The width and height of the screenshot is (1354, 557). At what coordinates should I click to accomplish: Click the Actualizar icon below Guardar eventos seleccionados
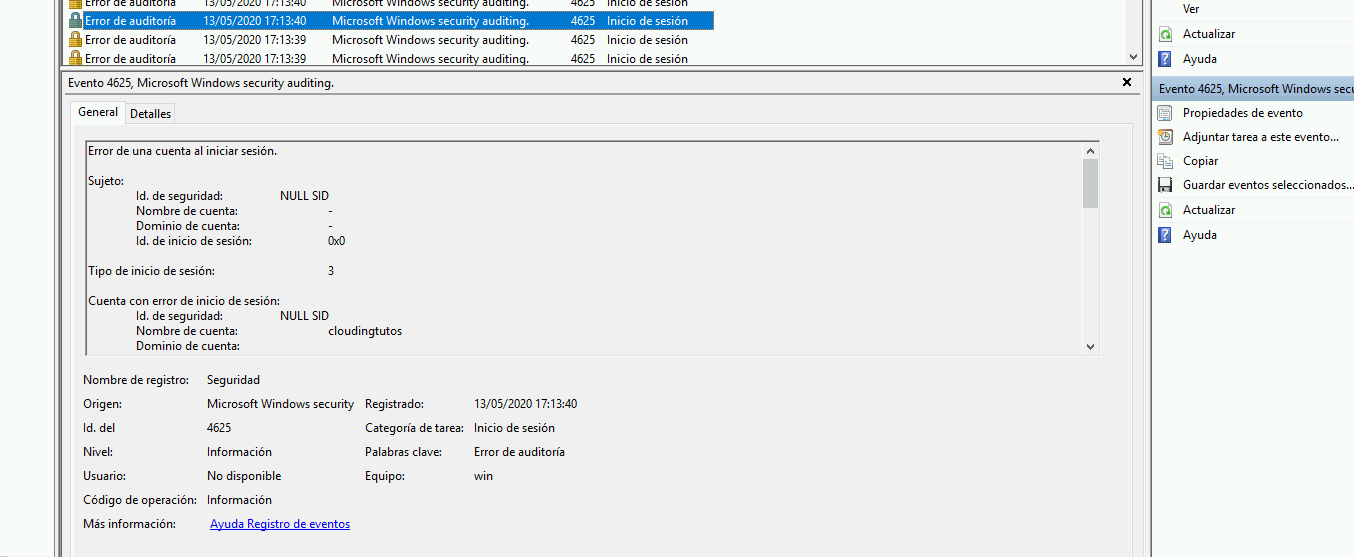[1165, 210]
